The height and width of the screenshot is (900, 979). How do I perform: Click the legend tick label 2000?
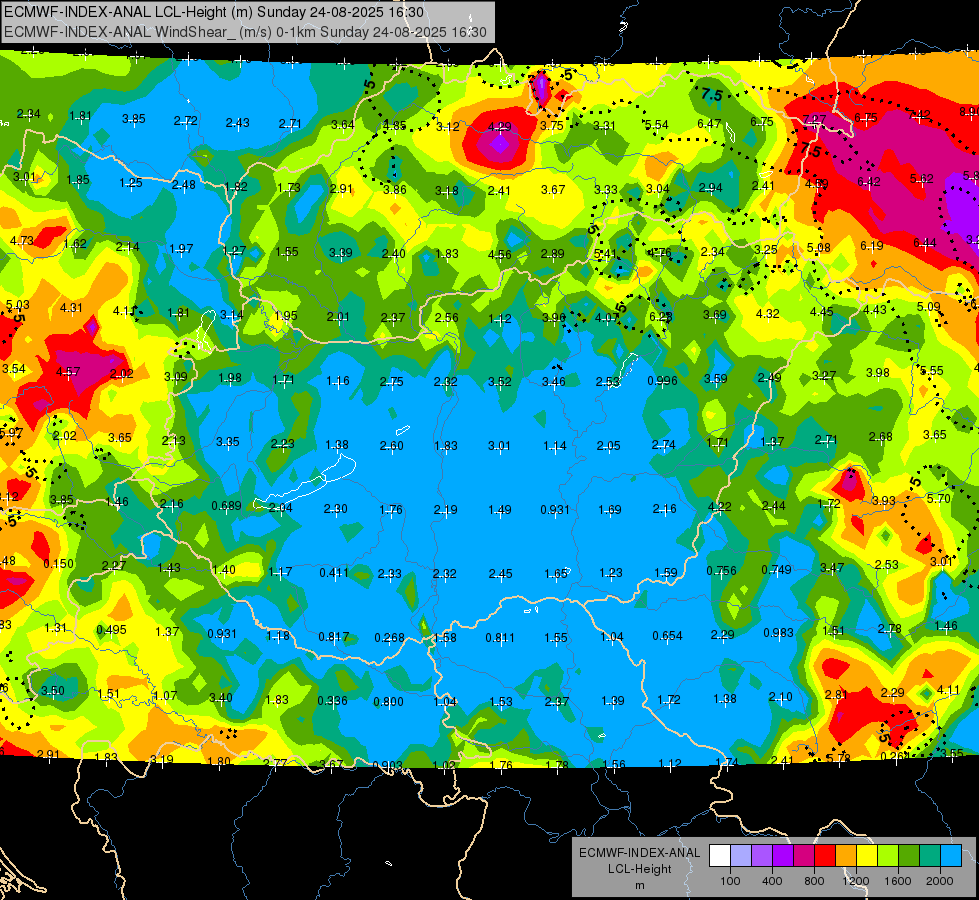940,881
